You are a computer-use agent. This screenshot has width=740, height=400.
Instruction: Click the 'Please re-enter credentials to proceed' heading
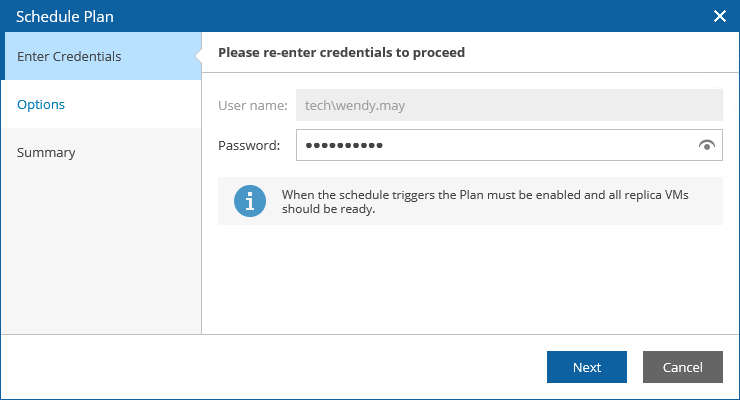[341, 52]
